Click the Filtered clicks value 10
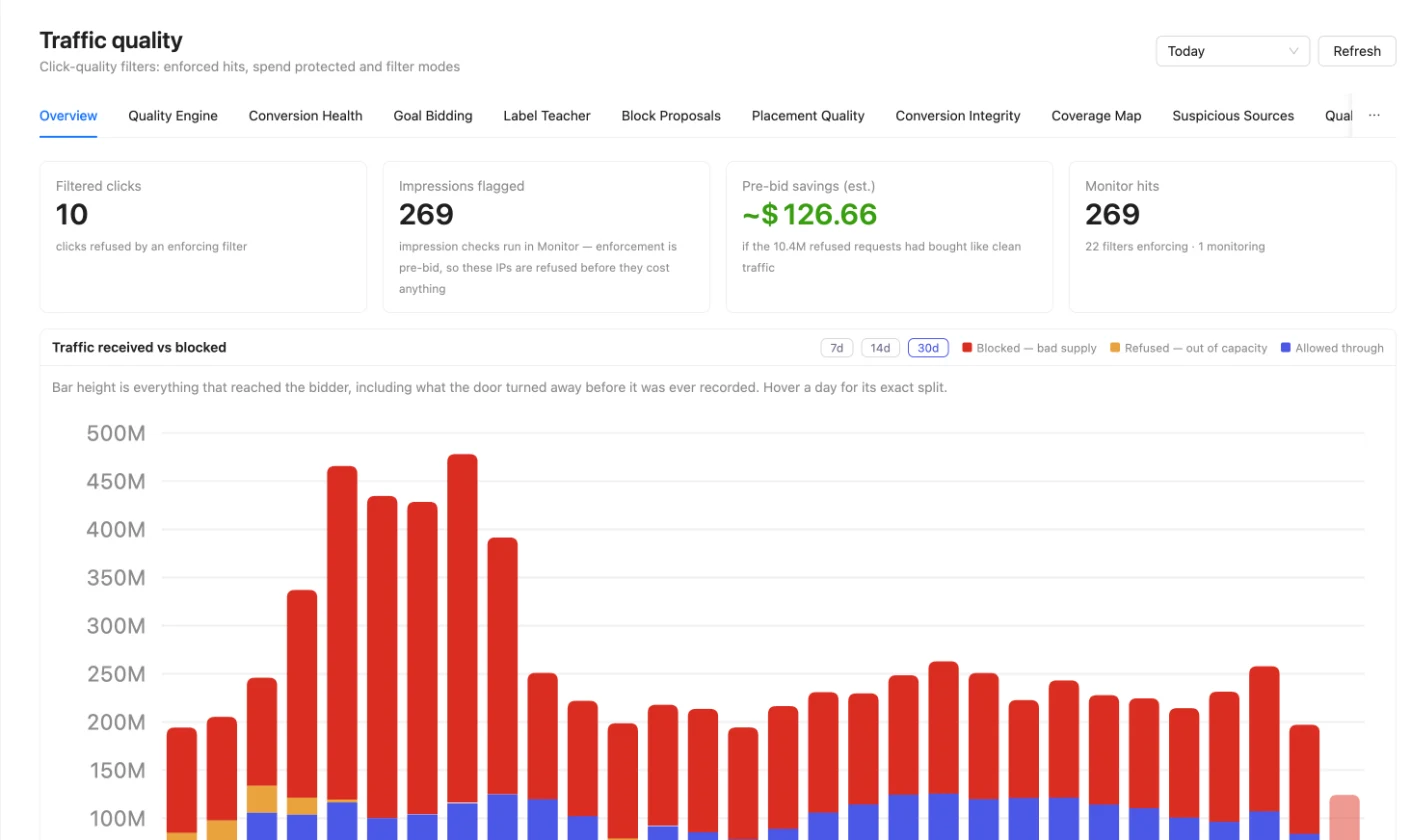The width and height of the screenshot is (1411, 840). 72,214
